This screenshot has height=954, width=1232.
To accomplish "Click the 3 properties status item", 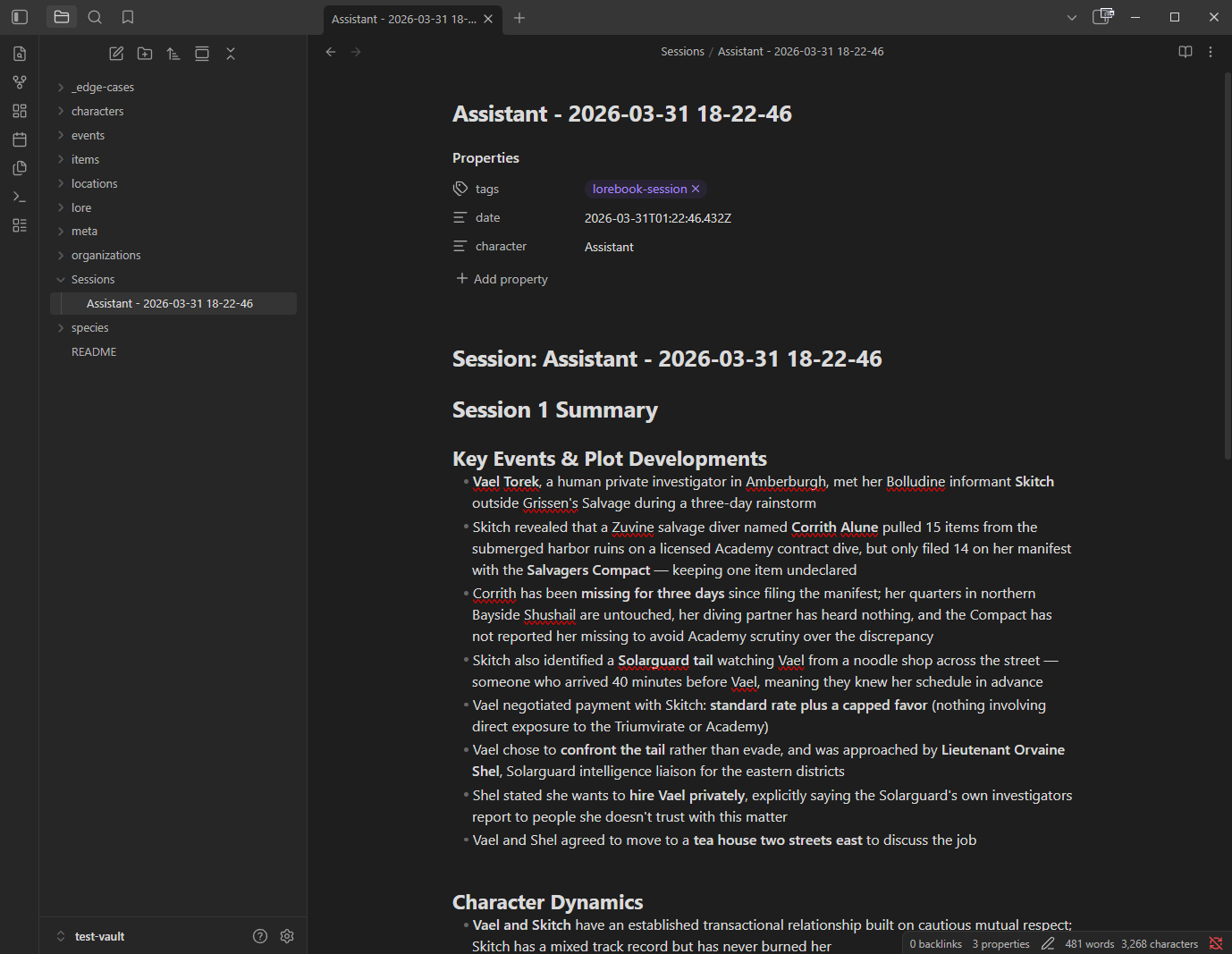I will [1001, 943].
